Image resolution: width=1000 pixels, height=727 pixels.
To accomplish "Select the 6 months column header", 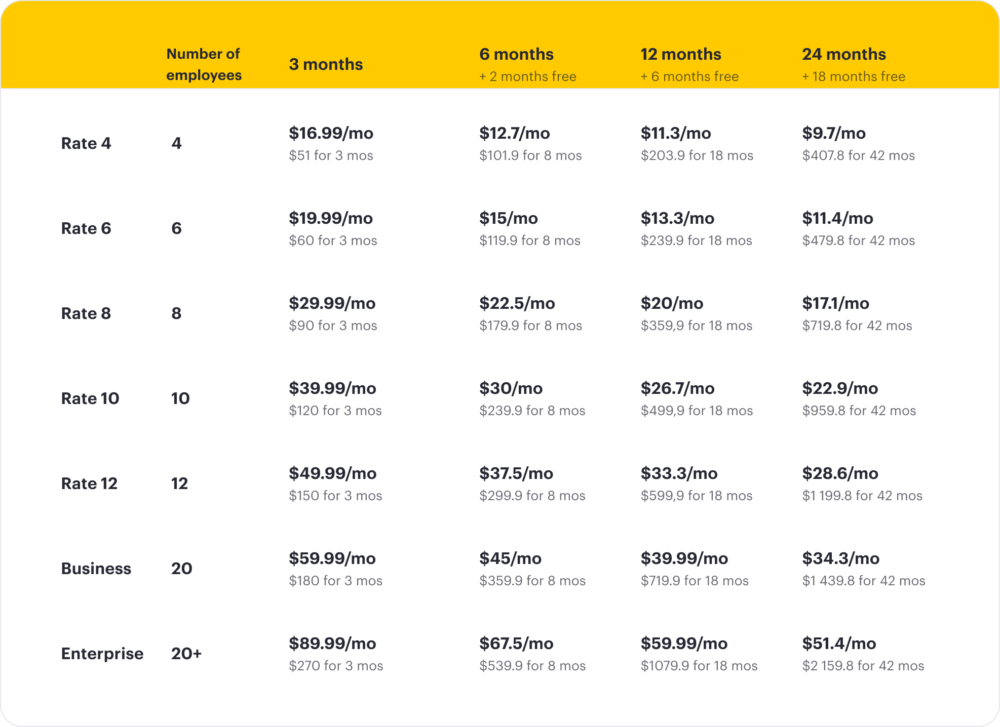I will 516,54.
